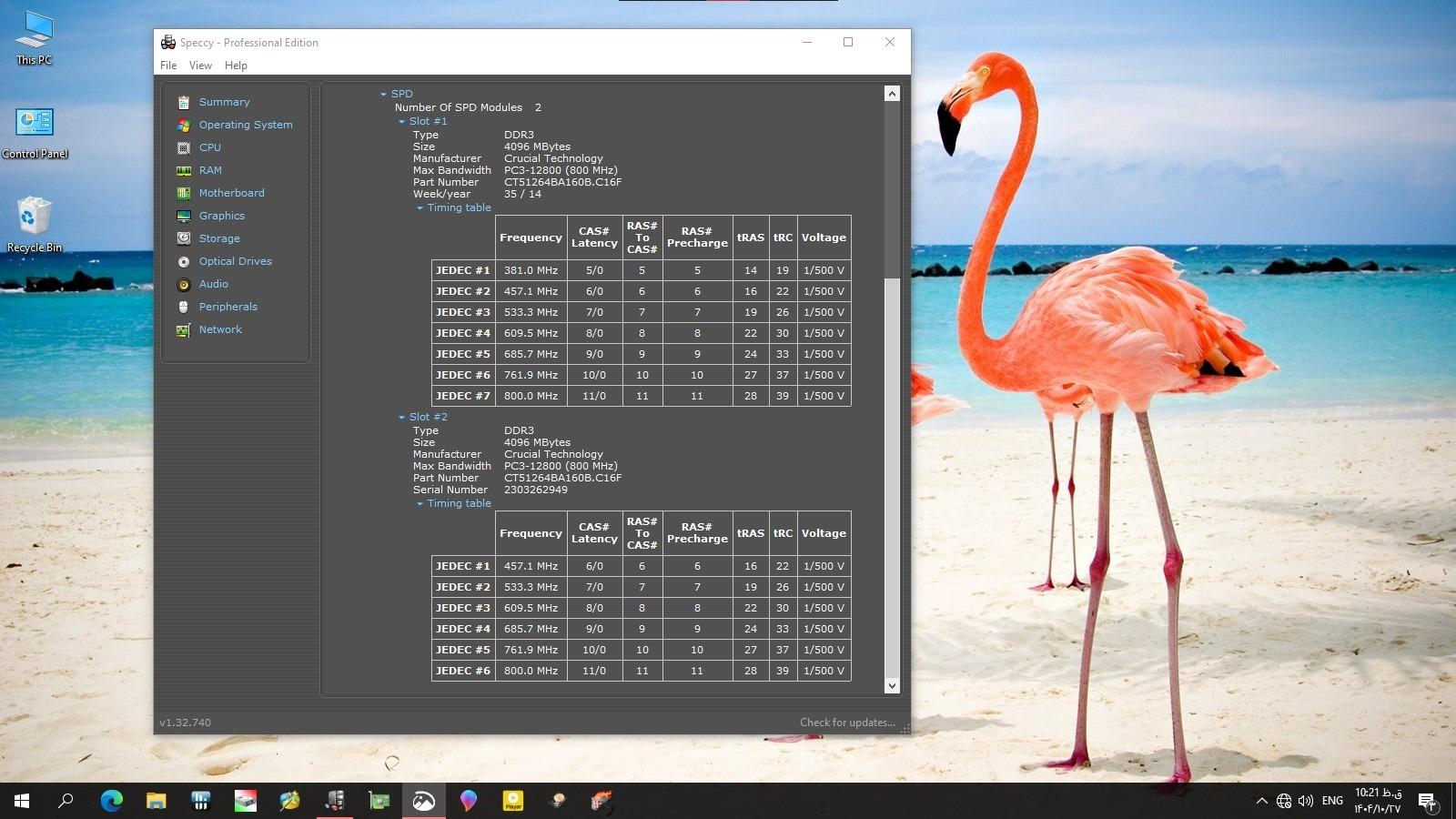Viewport: 1456px width, 819px height.
Task: Open the RAM section icon
Action: pyautogui.click(x=184, y=170)
